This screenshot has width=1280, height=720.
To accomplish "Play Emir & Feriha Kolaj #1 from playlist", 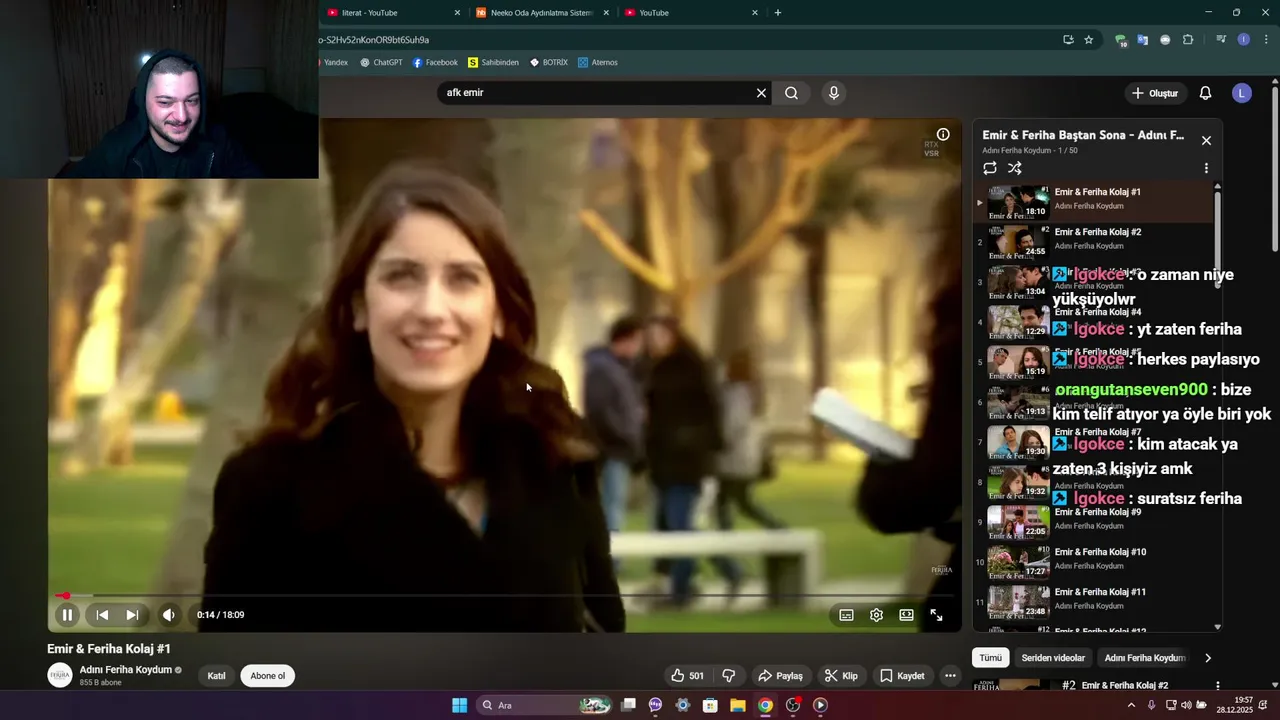I will pyautogui.click(x=1093, y=201).
